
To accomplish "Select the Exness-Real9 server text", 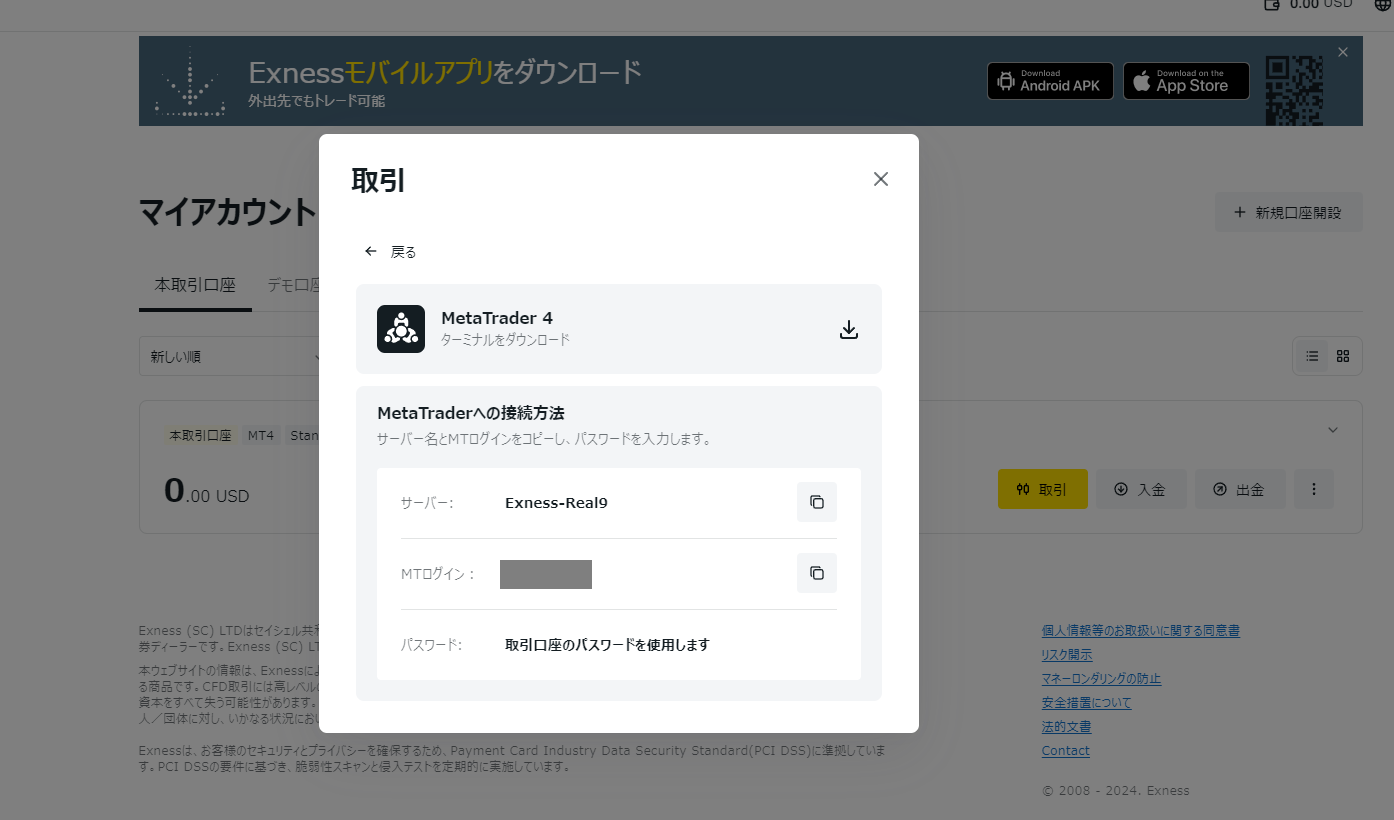I will point(556,503).
